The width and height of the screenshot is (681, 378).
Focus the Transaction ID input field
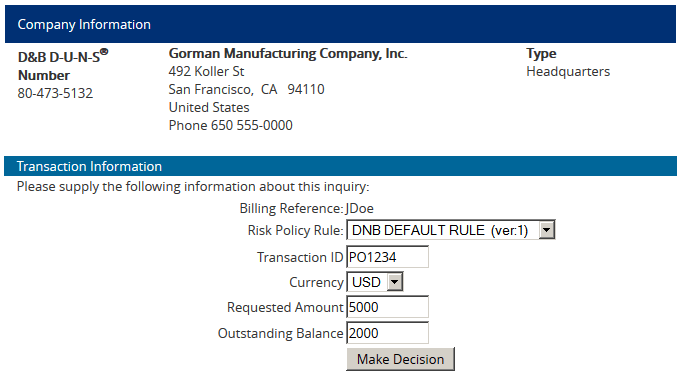pos(387,257)
